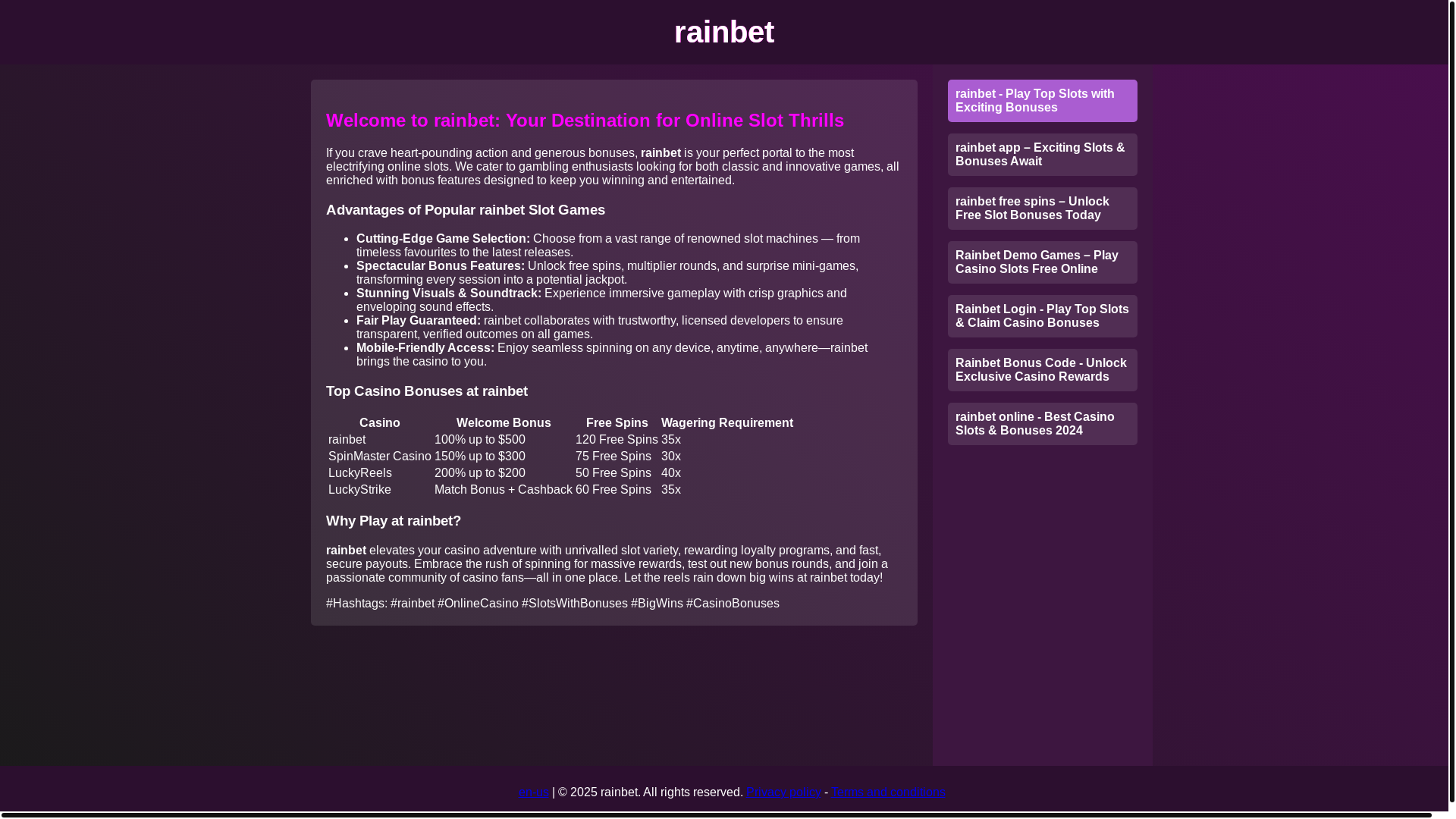Open the Terms and conditions link
1456x819 pixels.
point(888,792)
